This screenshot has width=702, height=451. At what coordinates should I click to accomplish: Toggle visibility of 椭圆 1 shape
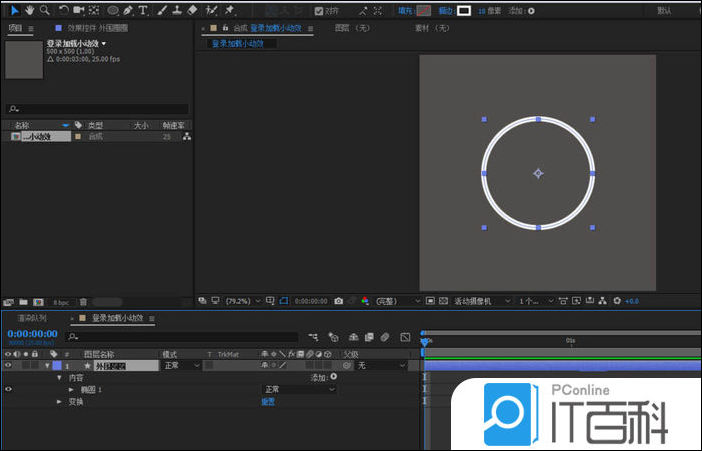(8, 389)
